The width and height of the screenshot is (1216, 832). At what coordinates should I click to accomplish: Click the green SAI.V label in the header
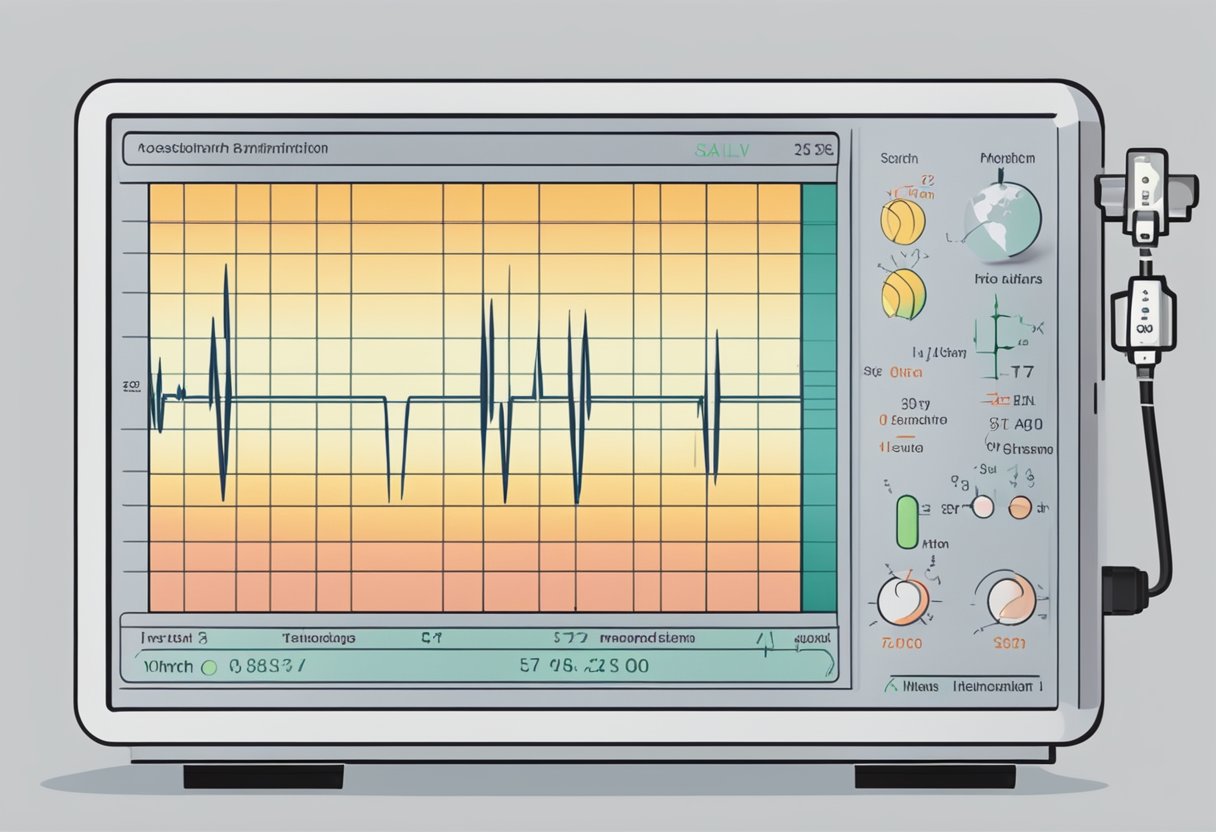(x=721, y=150)
